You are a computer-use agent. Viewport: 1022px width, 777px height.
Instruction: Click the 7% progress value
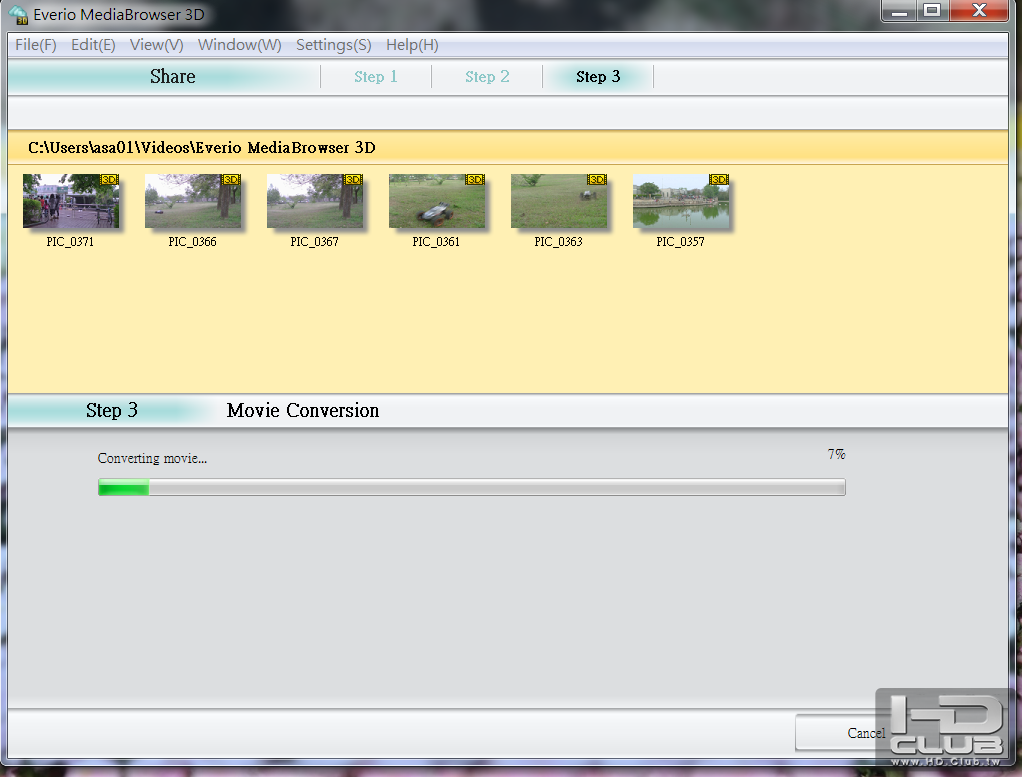pyautogui.click(x=837, y=454)
